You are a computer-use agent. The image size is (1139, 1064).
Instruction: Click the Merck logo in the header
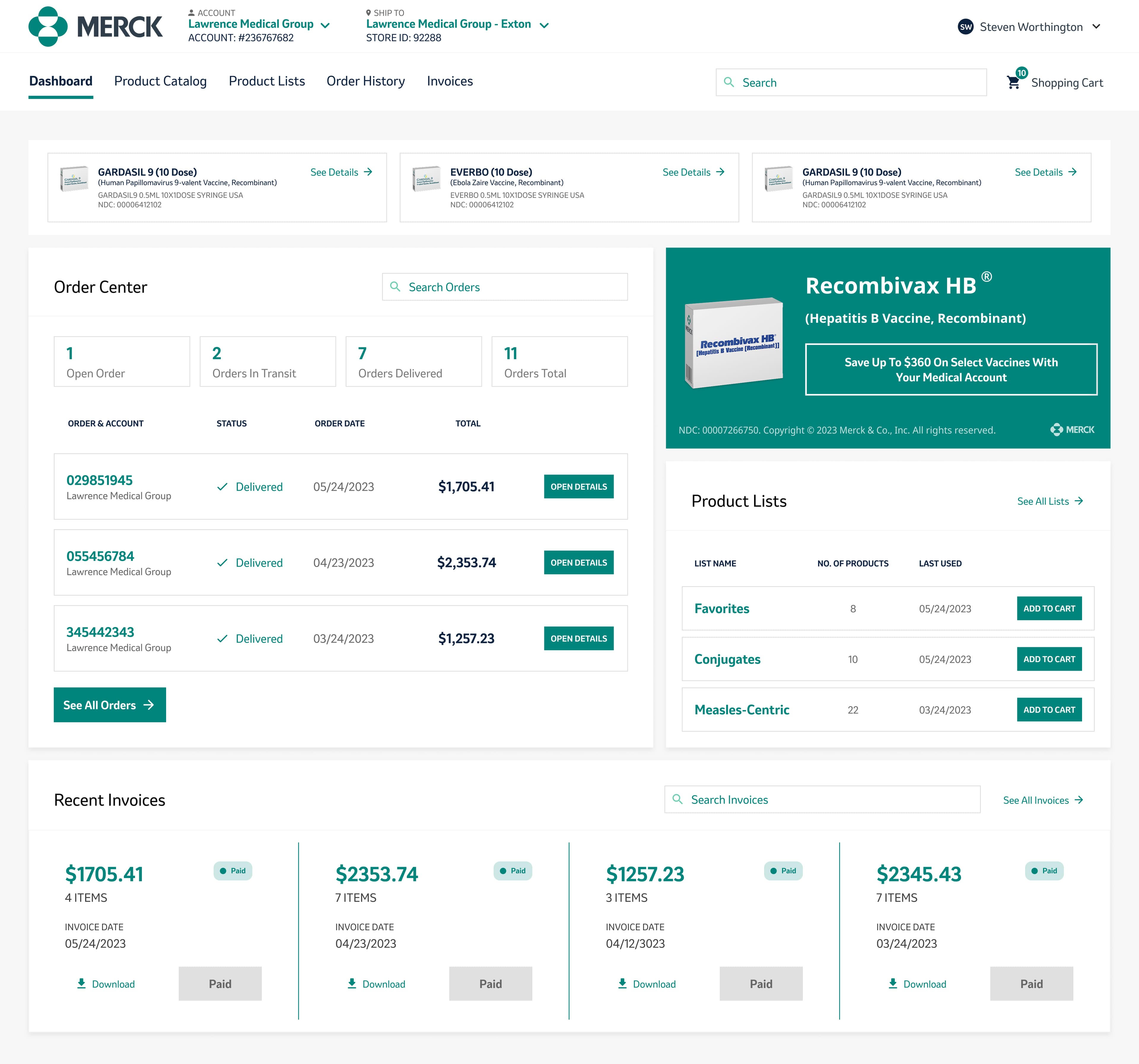coord(96,26)
